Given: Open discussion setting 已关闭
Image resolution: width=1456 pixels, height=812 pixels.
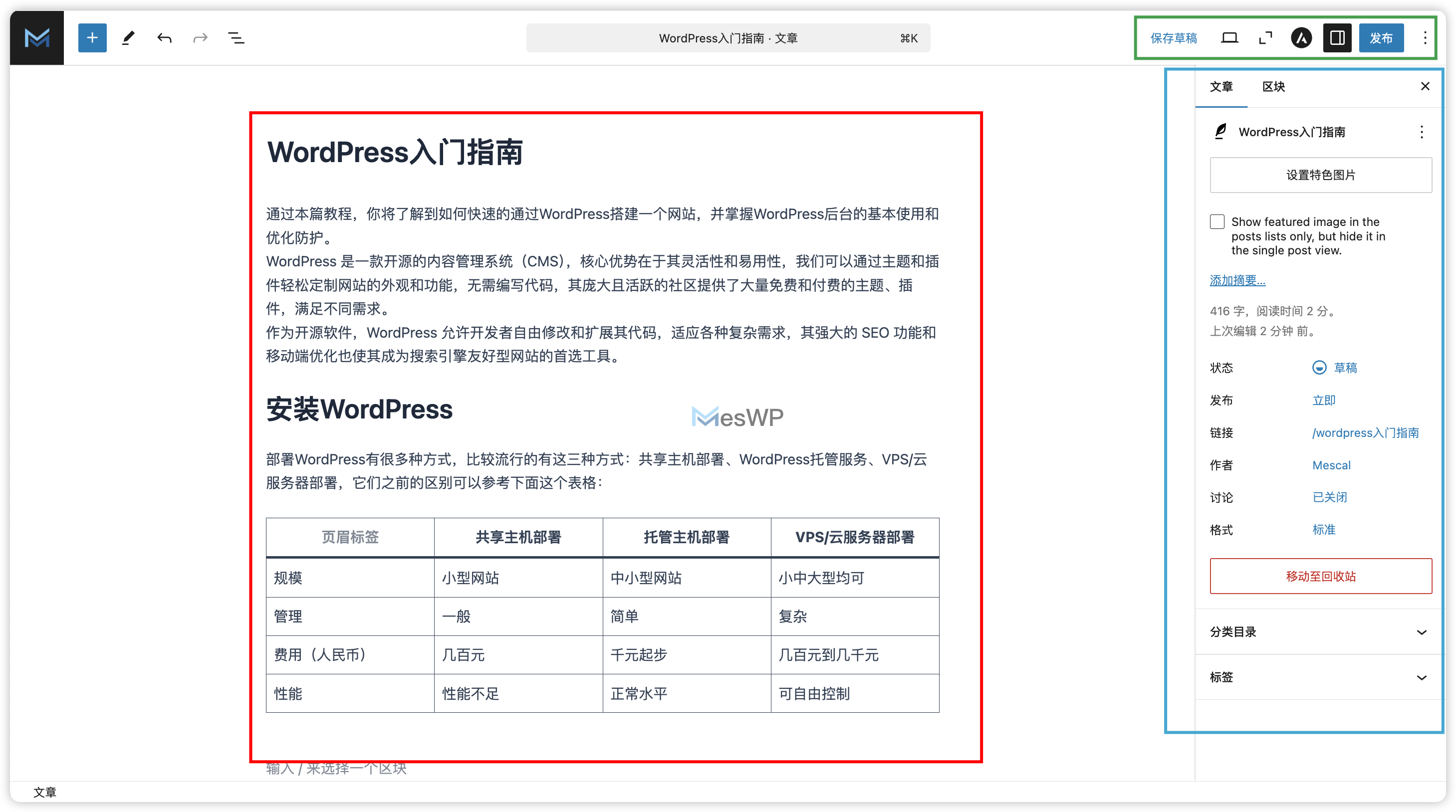Looking at the screenshot, I should tap(1329, 497).
